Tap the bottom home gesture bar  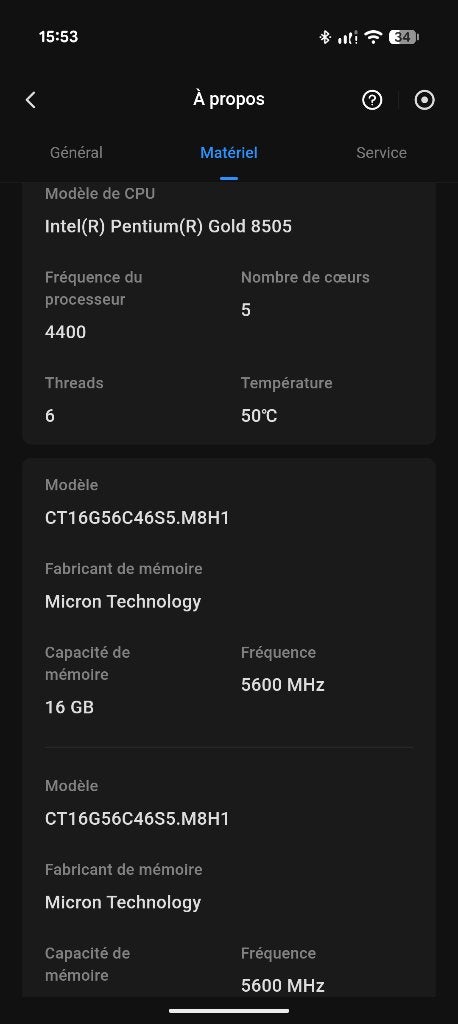[x=229, y=1011]
